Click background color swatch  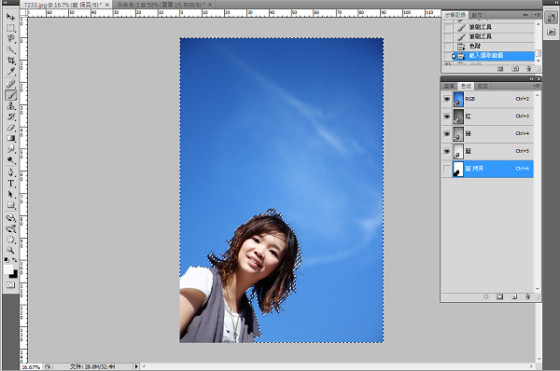tap(14, 275)
